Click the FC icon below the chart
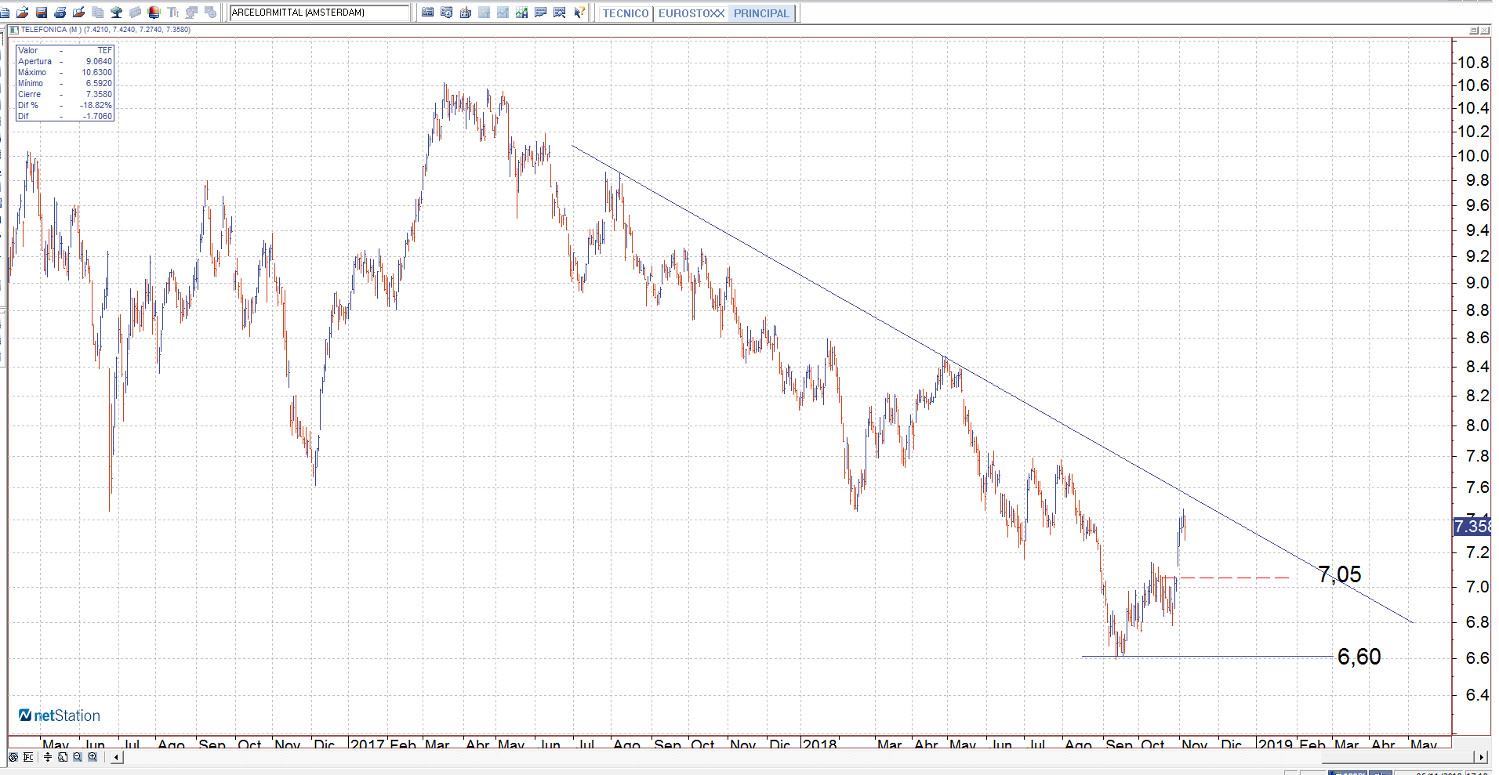1499x775 pixels. point(26,757)
